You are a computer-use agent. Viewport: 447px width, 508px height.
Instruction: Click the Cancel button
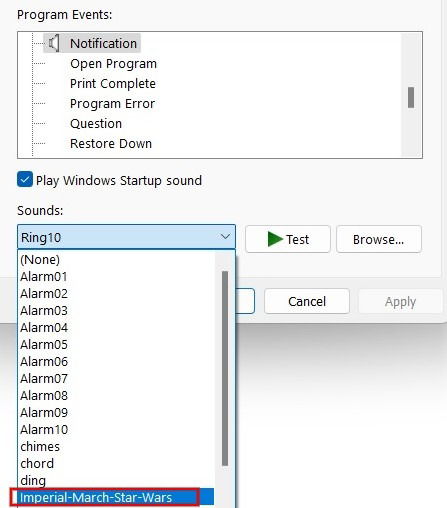[x=307, y=301]
